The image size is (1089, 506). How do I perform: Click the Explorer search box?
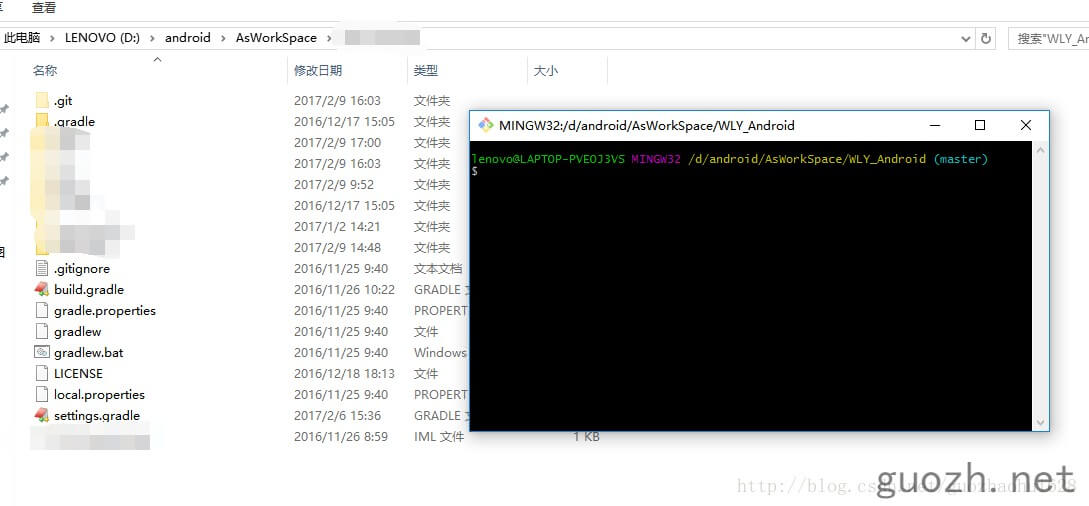click(1049, 39)
